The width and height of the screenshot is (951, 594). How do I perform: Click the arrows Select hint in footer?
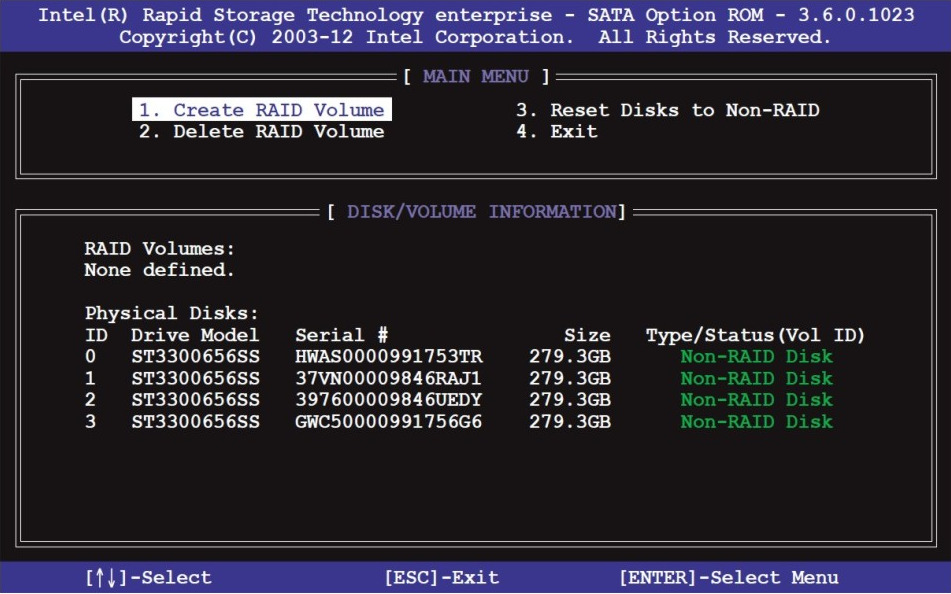149,578
